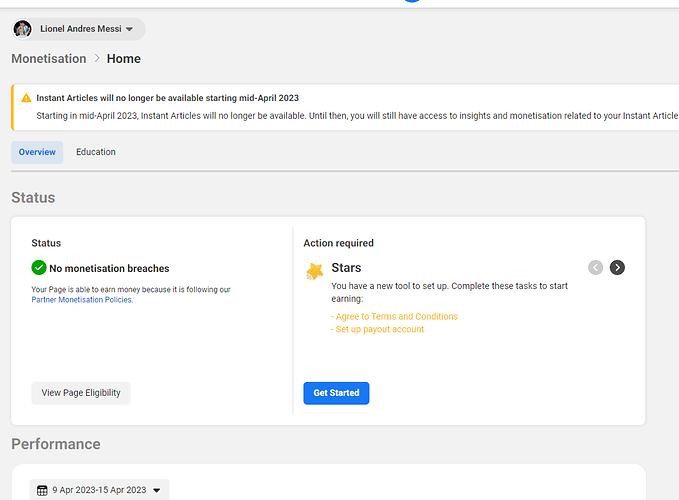Open the Partner Monetisation Policies link

pos(82,300)
